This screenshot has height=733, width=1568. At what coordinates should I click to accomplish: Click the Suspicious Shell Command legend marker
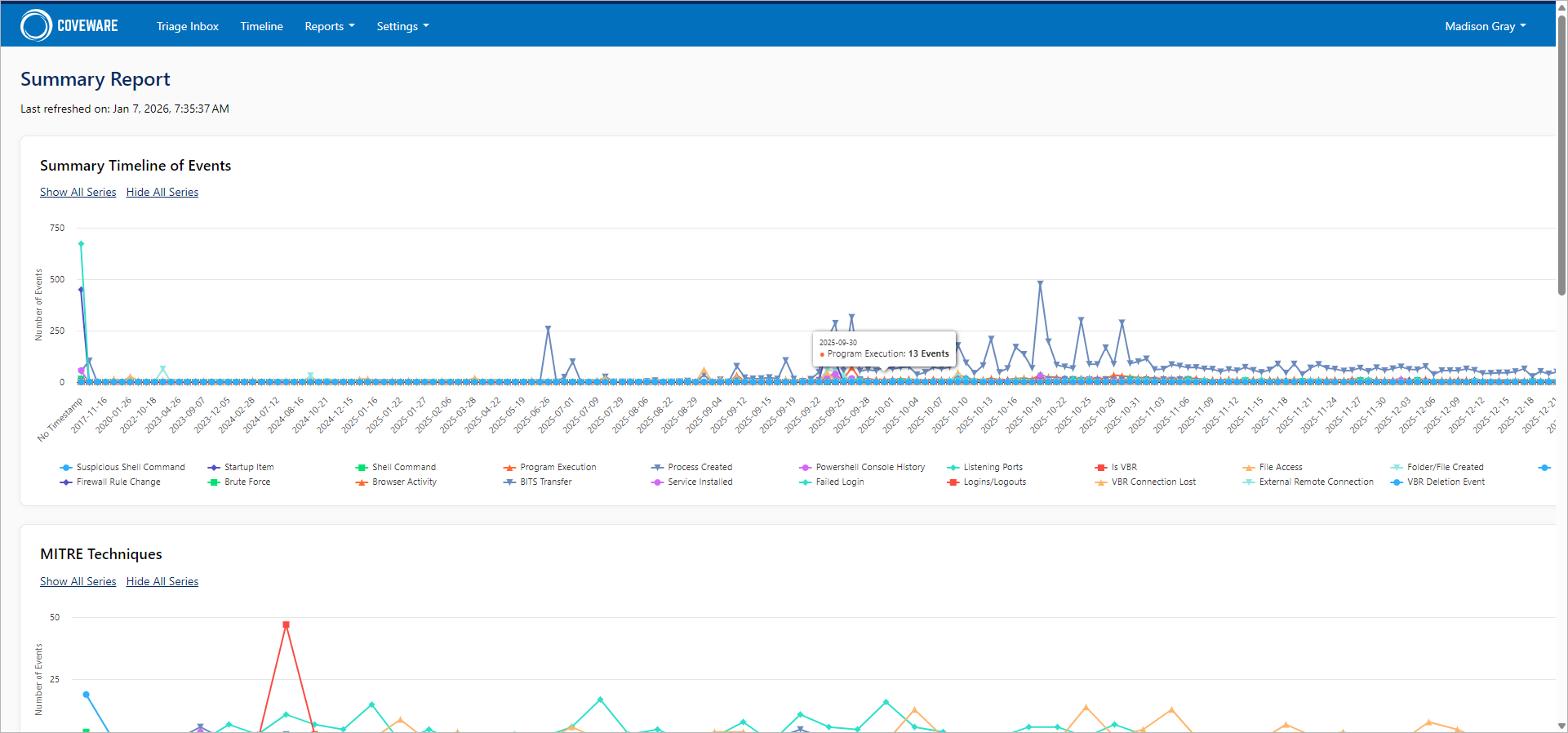66,468
